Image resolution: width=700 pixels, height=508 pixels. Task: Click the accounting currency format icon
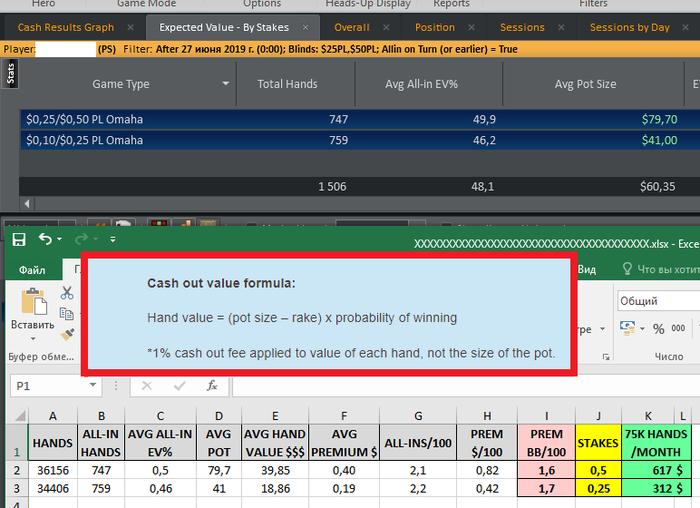click(628, 329)
